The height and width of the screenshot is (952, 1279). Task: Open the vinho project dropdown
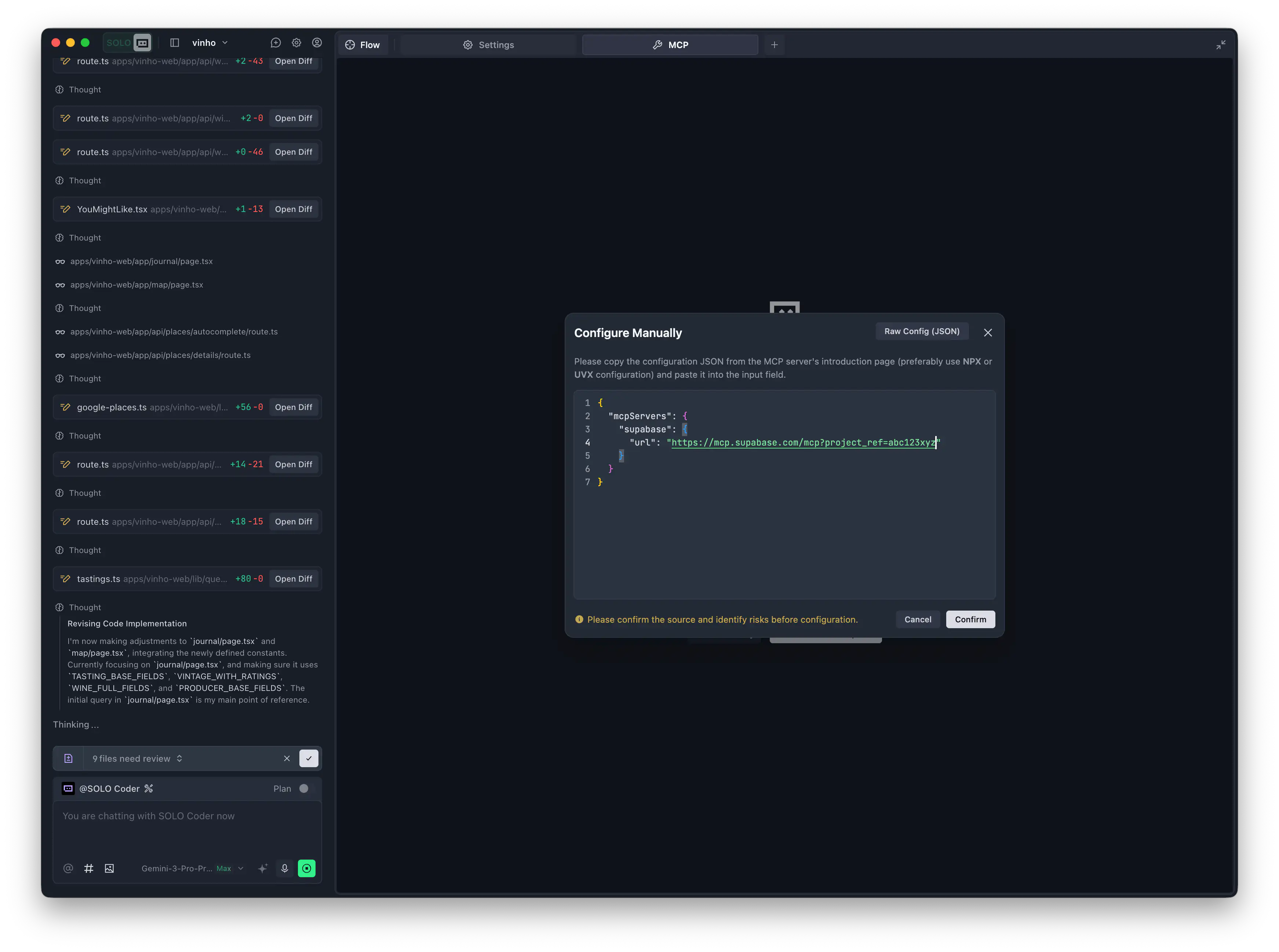click(210, 43)
